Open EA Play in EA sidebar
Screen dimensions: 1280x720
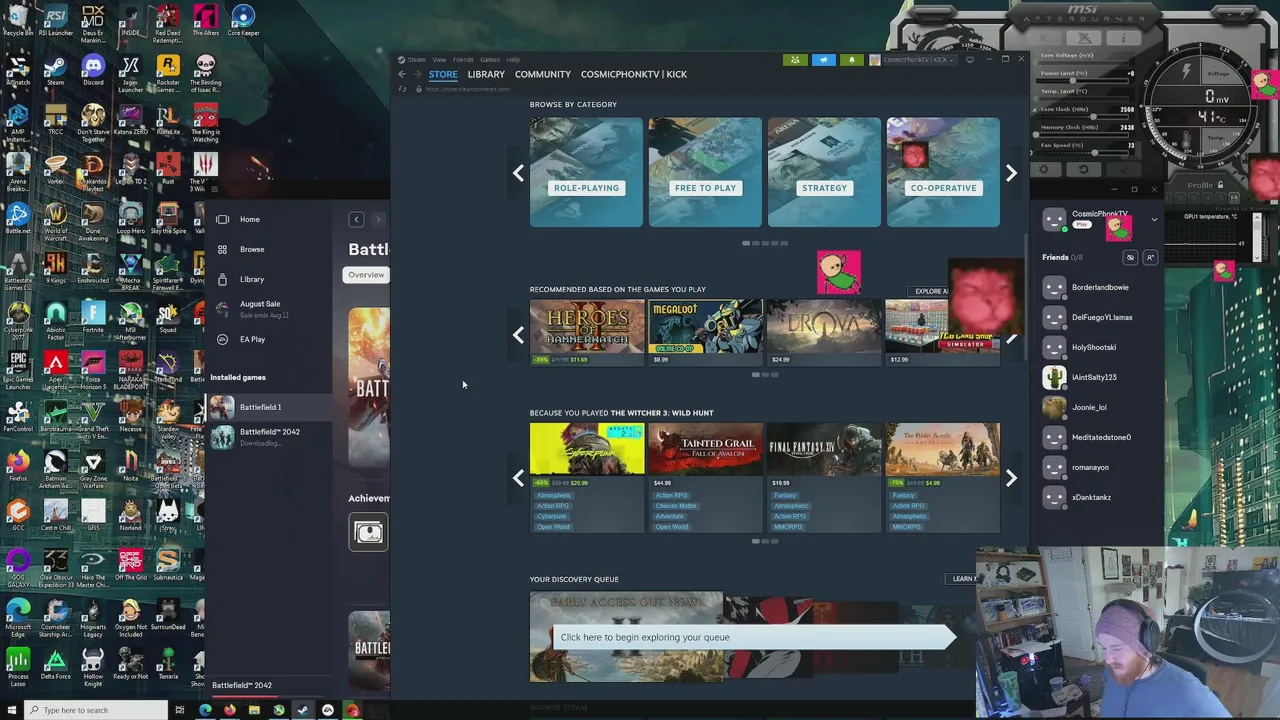point(252,339)
